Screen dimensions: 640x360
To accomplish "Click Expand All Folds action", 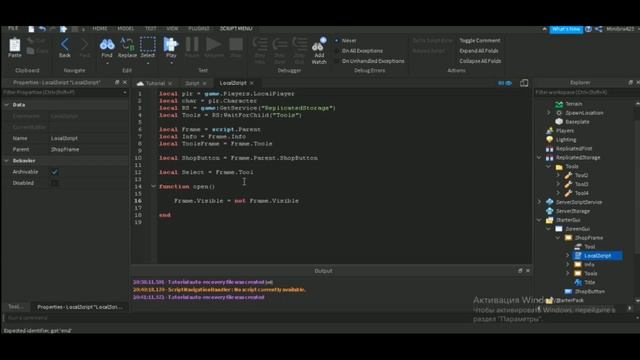I will 479,51.
